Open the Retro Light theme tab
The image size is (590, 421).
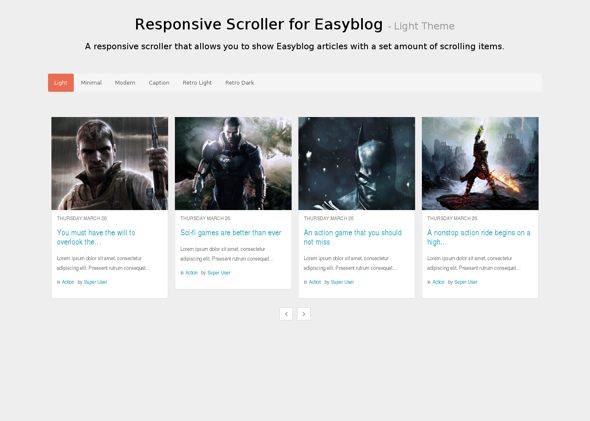click(x=197, y=83)
